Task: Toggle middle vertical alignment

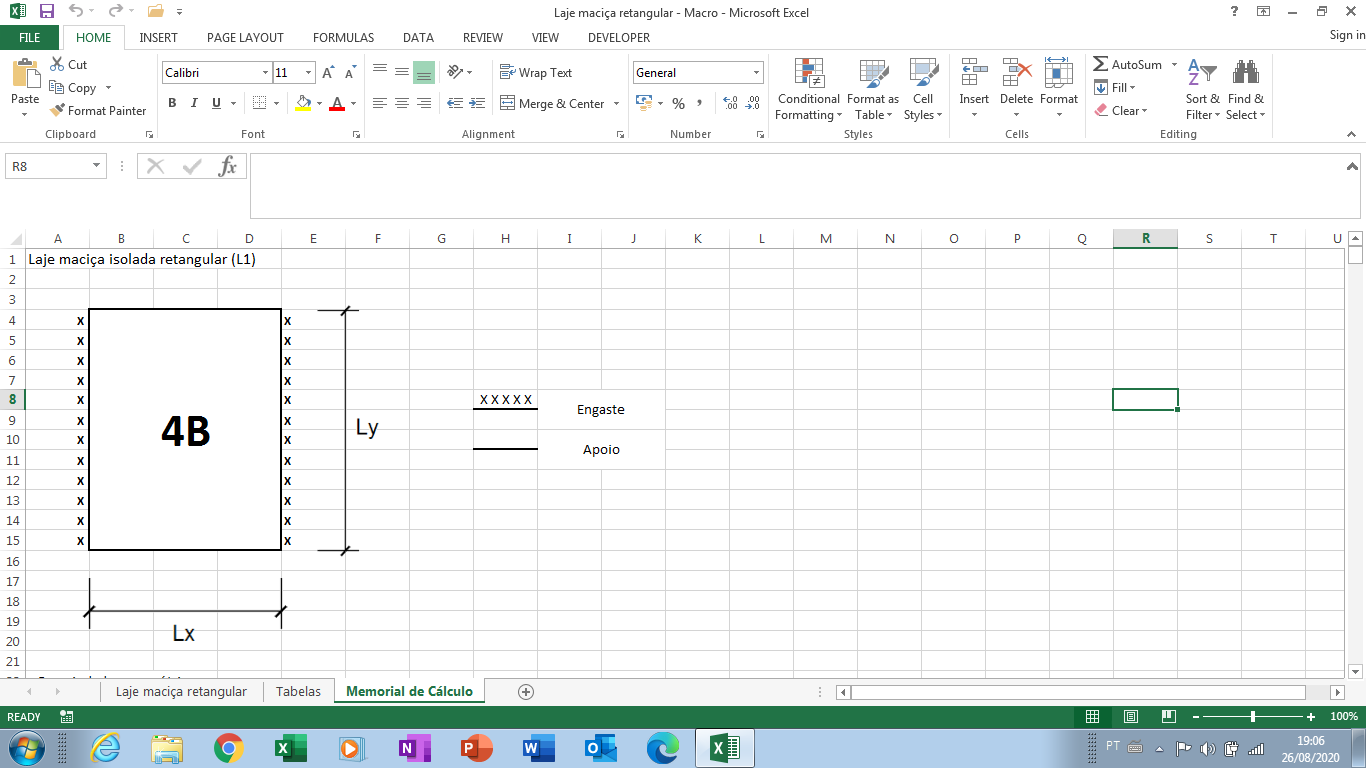Action: pos(401,72)
